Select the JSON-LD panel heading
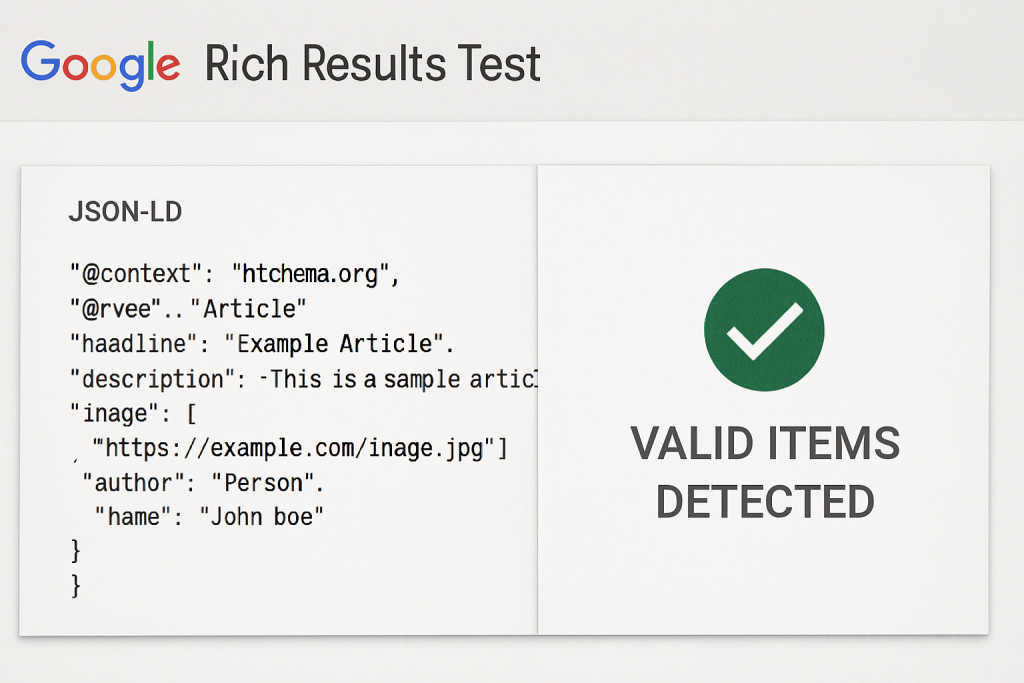This screenshot has width=1024, height=683. (x=125, y=212)
